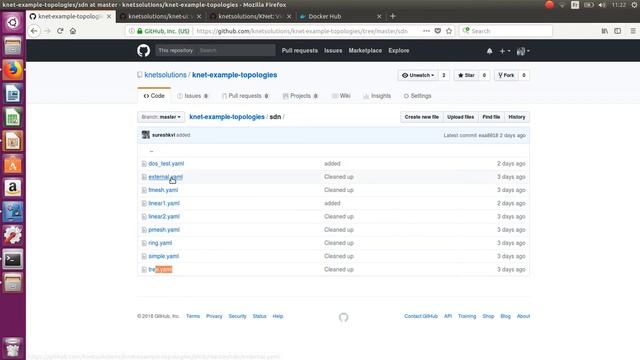Star the repository

pos(467,76)
